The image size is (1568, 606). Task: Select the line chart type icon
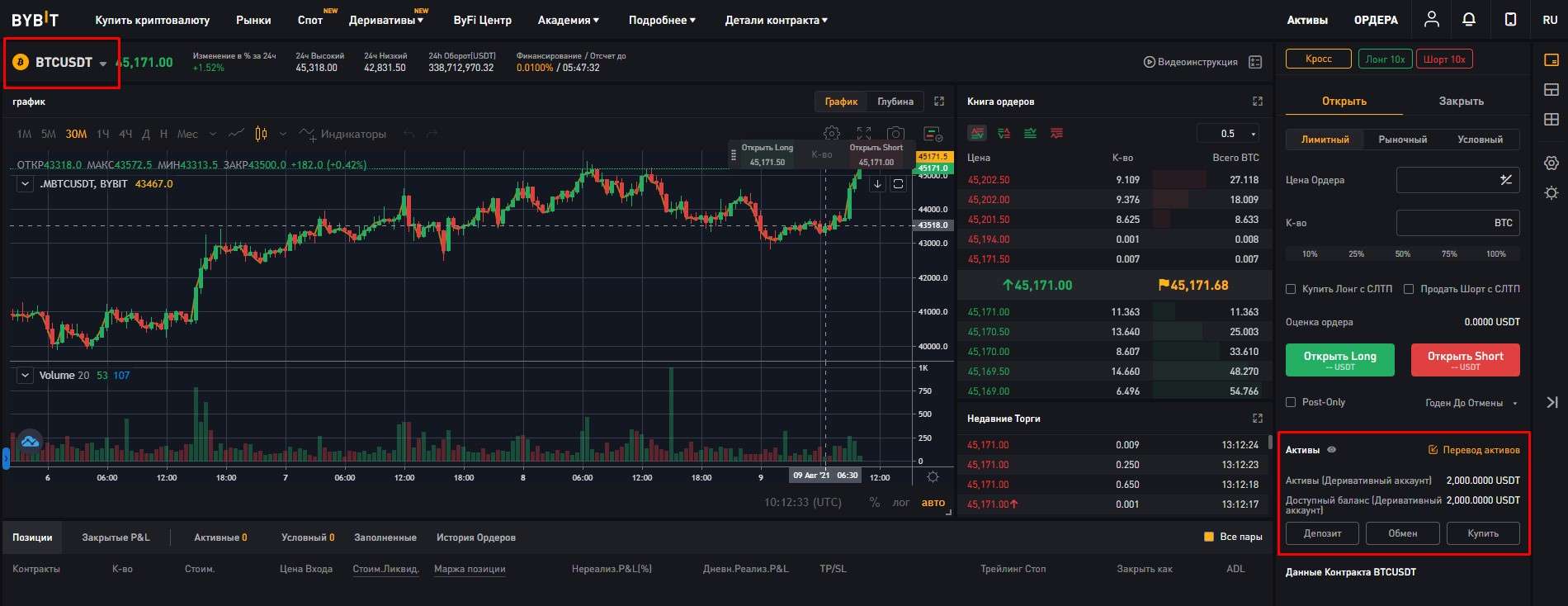pyautogui.click(x=236, y=134)
